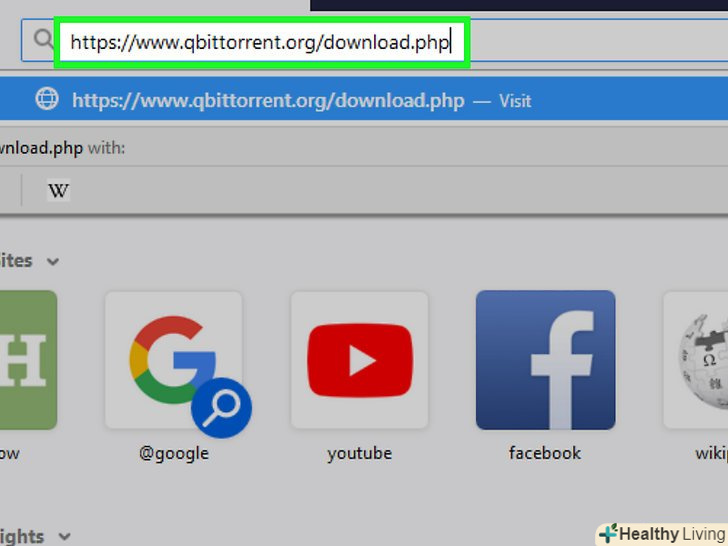Collapse the Top Sites section chevron

tap(53, 261)
